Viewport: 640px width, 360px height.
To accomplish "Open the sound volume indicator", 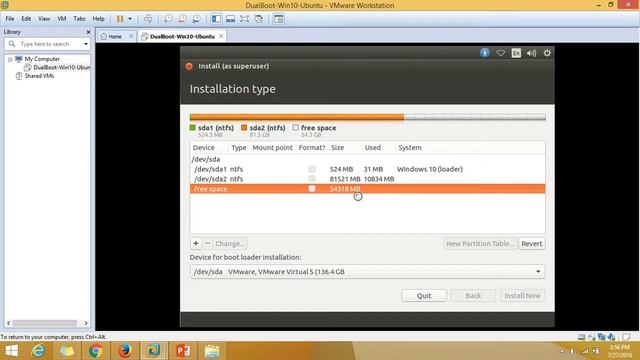I will 531,53.
